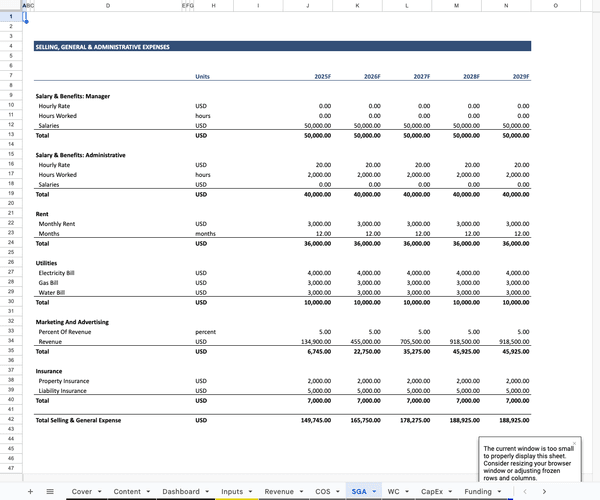Click the section title banner cell
This screenshot has height=500, width=600.
(282, 46)
